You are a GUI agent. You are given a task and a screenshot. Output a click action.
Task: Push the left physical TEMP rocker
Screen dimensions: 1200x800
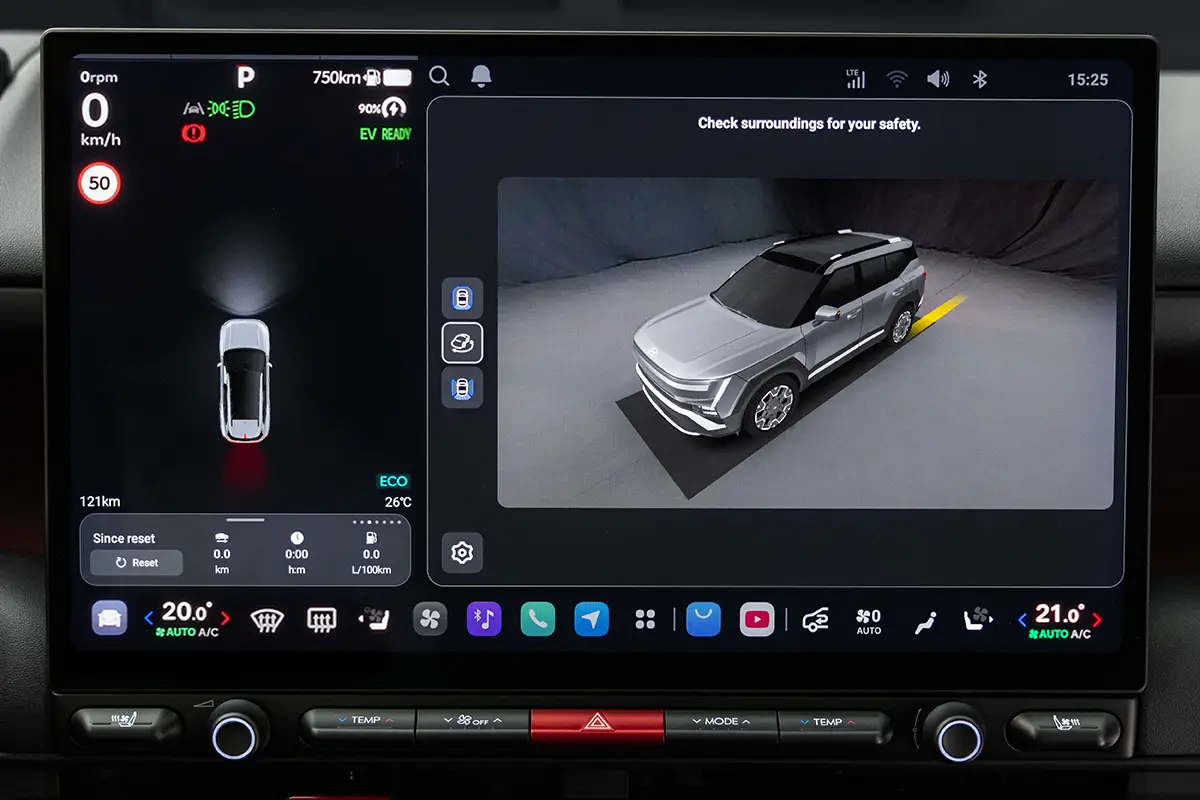(357, 725)
